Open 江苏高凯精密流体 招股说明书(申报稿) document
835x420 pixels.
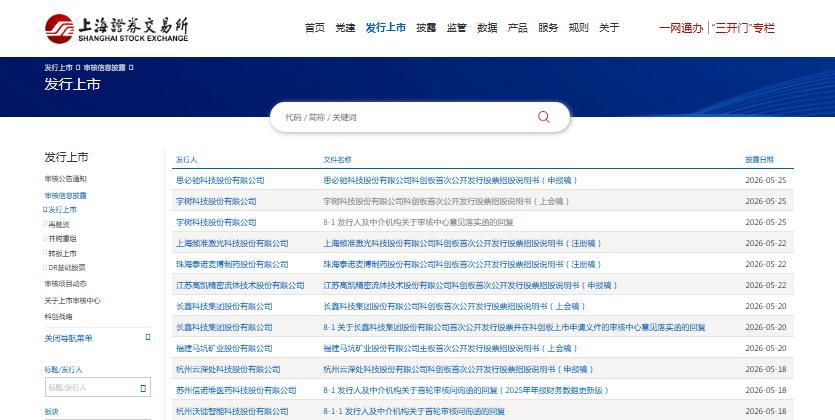pos(470,285)
